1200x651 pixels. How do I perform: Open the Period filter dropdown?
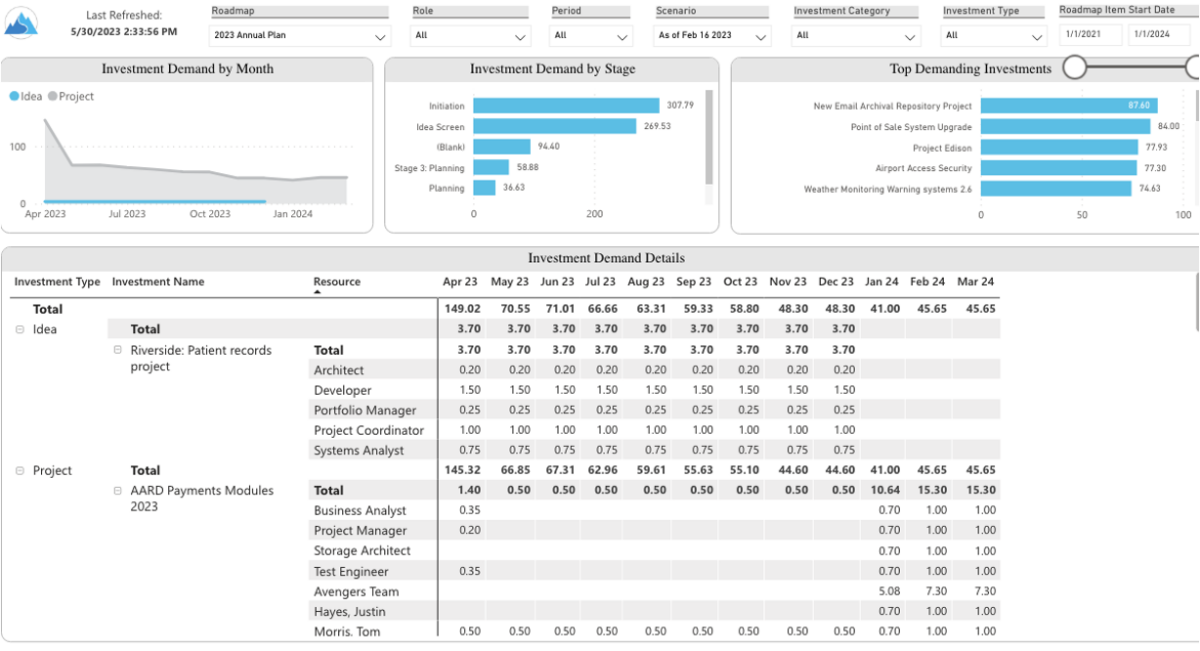coord(590,34)
